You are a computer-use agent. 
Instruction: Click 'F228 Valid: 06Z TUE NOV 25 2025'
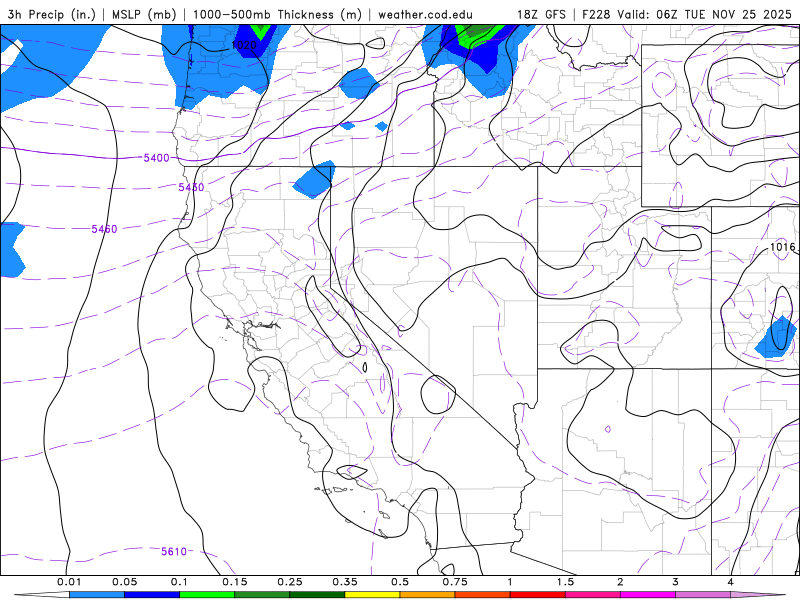(687, 14)
